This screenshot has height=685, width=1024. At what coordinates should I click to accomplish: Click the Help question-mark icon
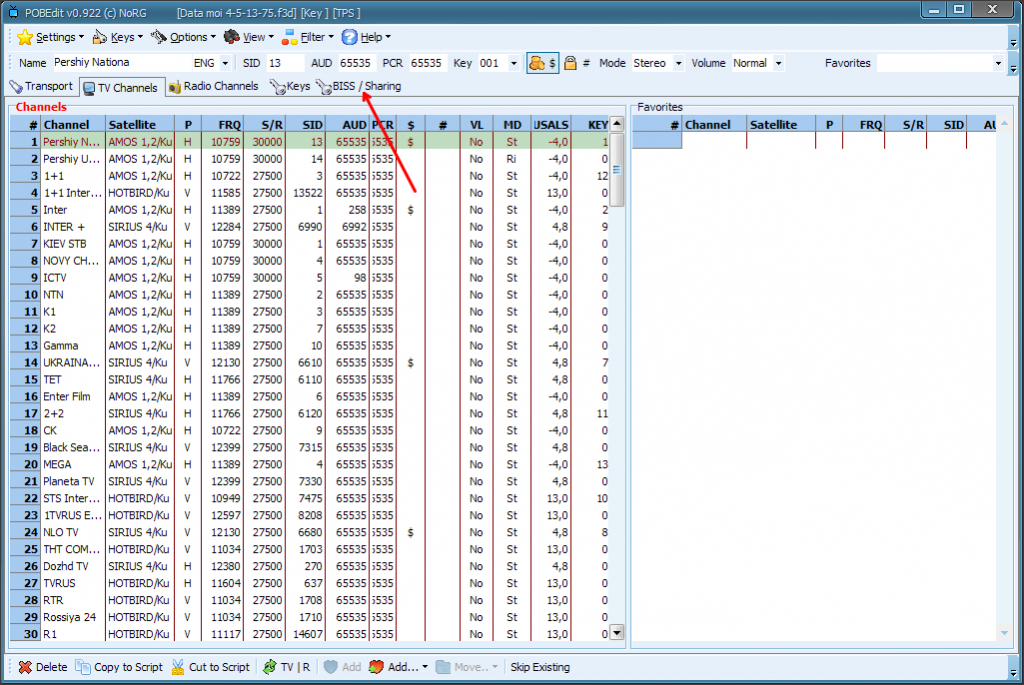point(350,37)
